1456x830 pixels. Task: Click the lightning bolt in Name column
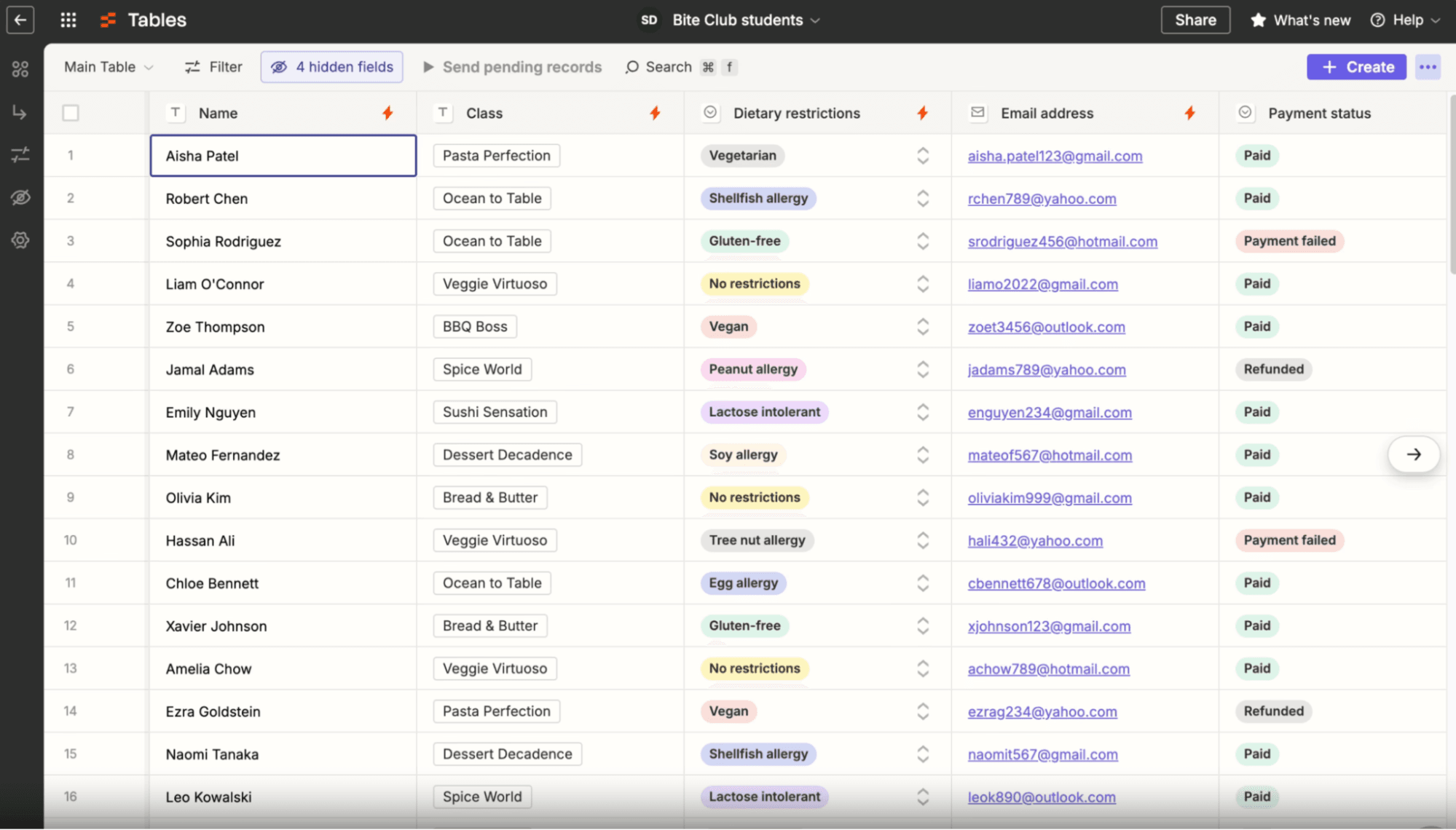pyautogui.click(x=387, y=113)
